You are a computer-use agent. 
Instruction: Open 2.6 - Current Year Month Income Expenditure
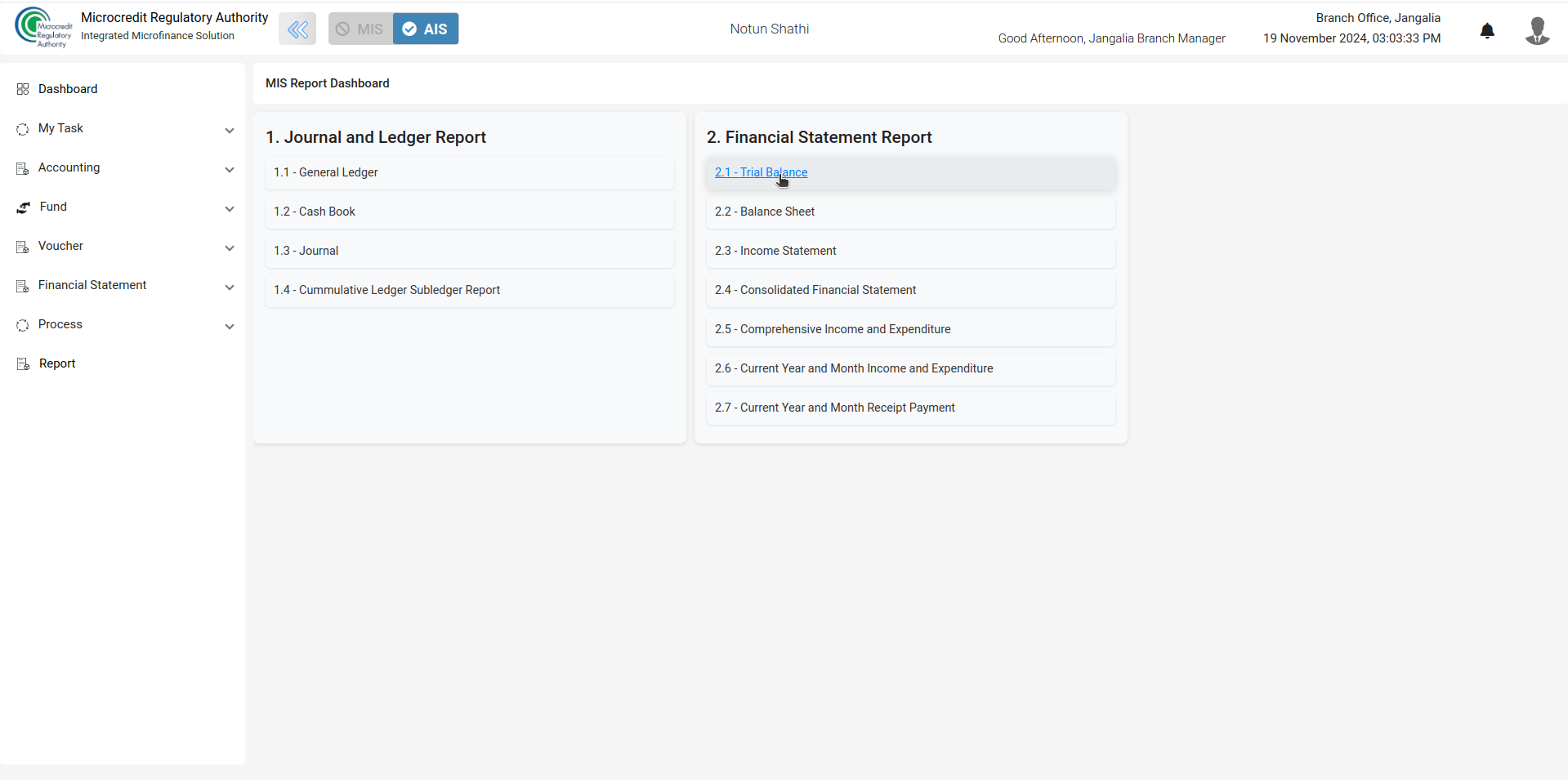pyautogui.click(x=910, y=368)
